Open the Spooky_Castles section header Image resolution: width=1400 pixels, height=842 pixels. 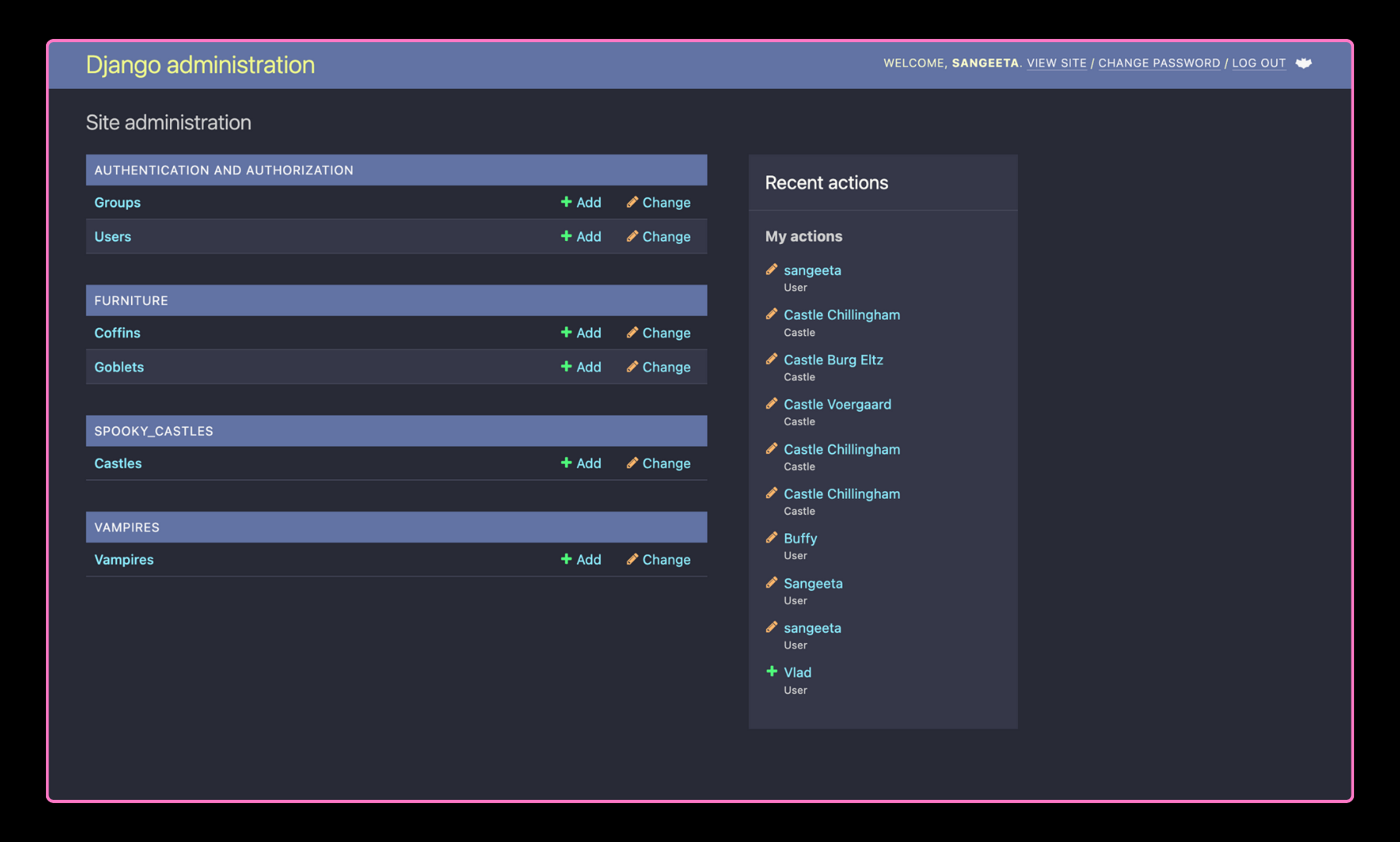tap(154, 431)
